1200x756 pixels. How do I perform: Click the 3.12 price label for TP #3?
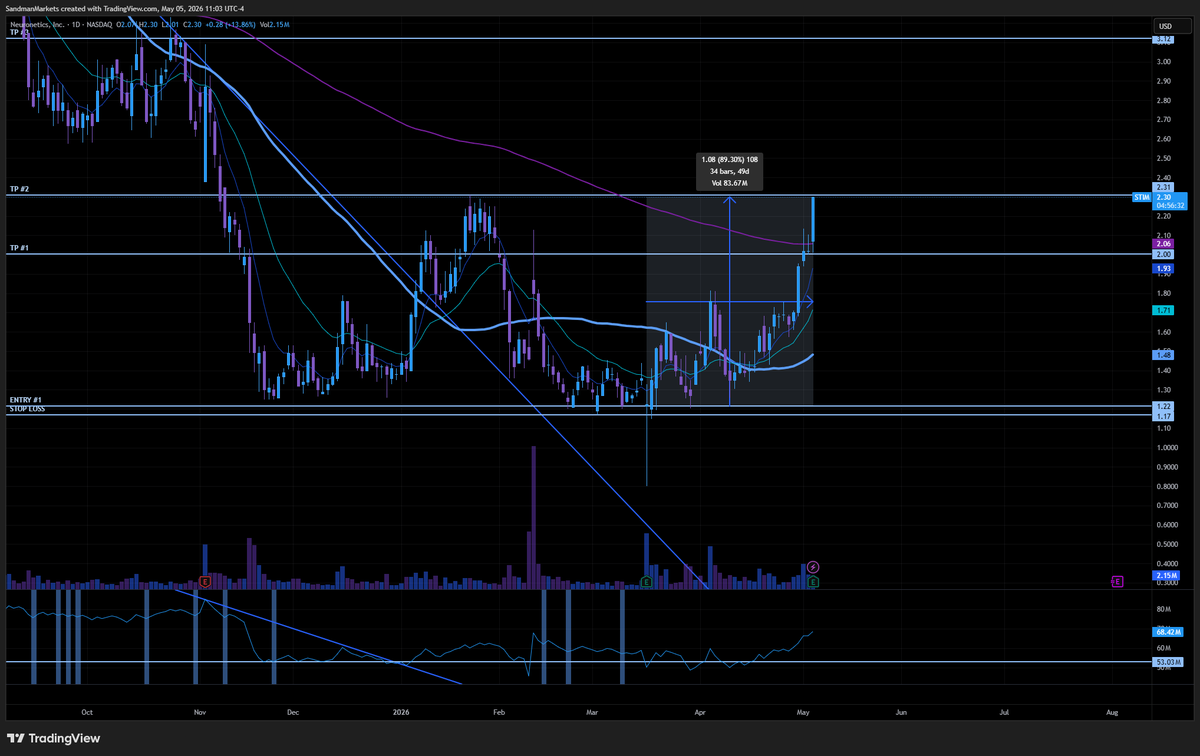tap(1163, 39)
